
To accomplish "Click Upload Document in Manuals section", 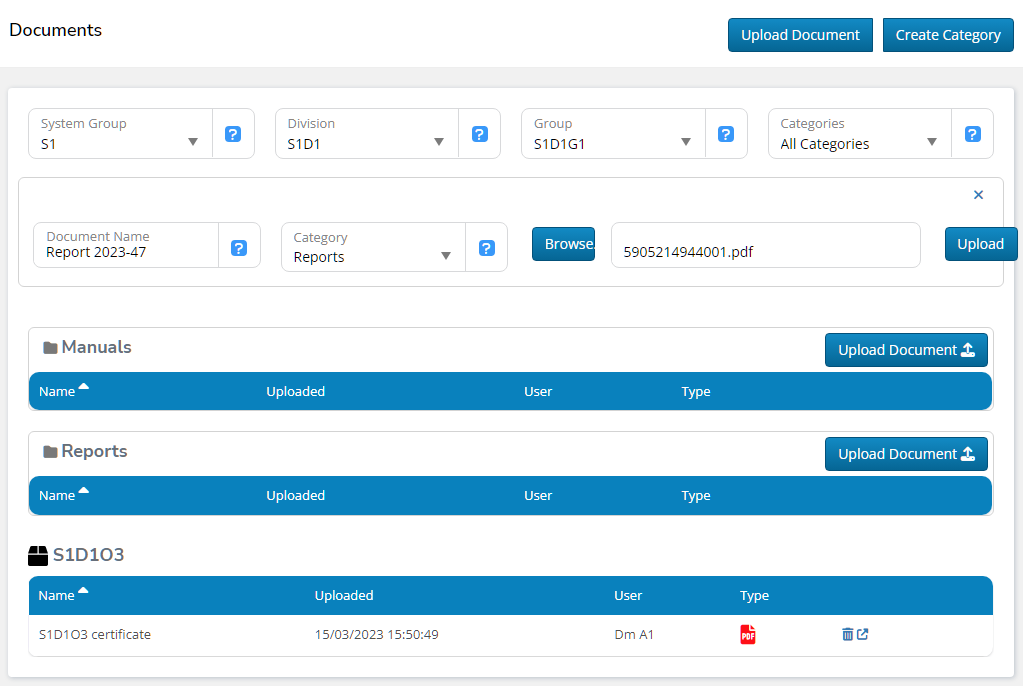I will pos(906,350).
